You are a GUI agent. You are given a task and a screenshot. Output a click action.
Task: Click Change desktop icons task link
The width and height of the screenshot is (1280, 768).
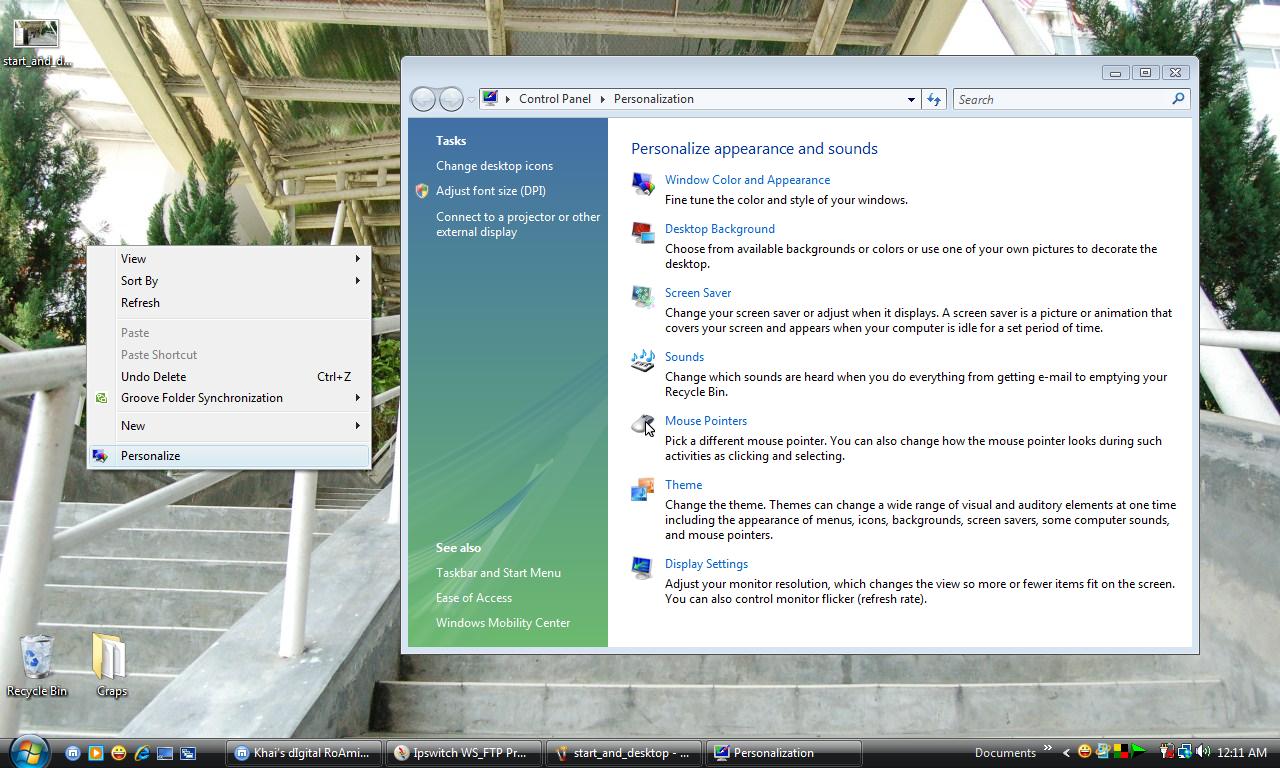point(494,166)
